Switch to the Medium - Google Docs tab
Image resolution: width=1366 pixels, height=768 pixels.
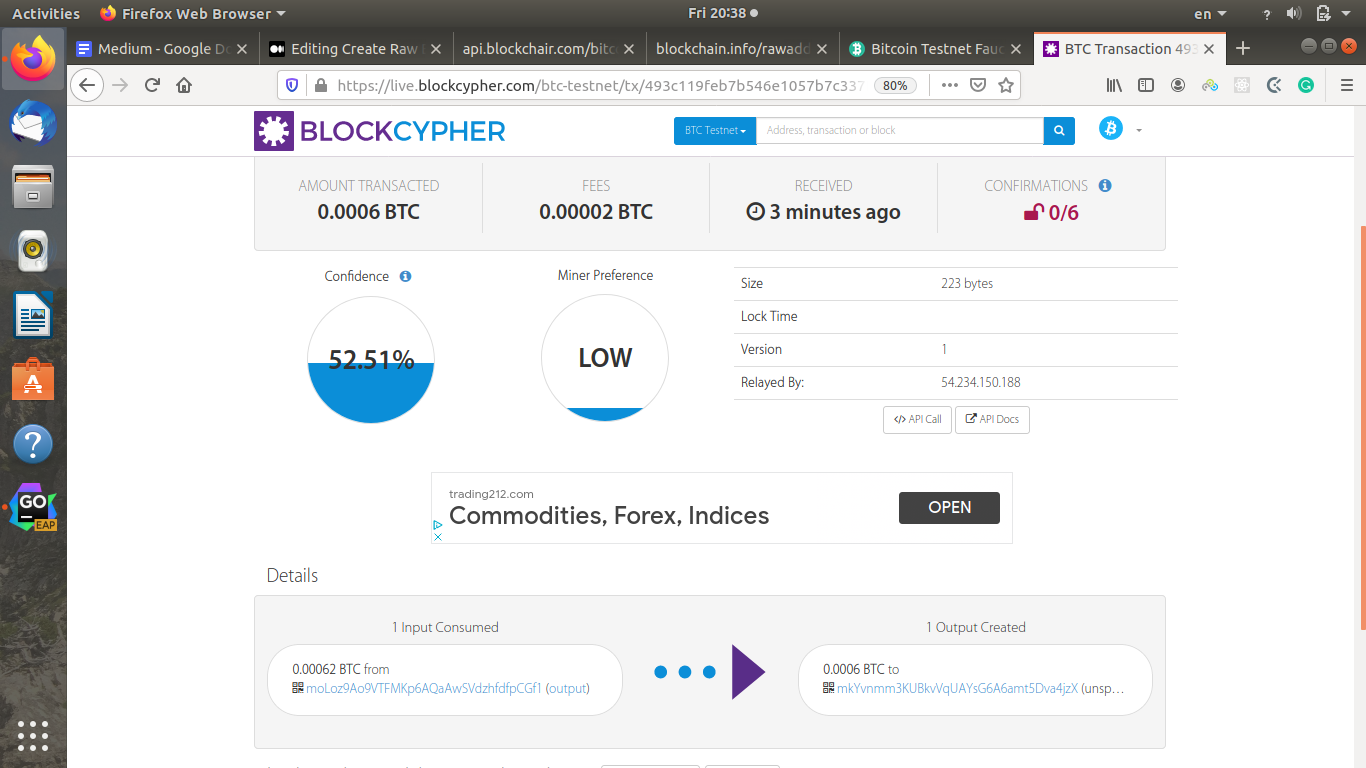[x=153, y=49]
